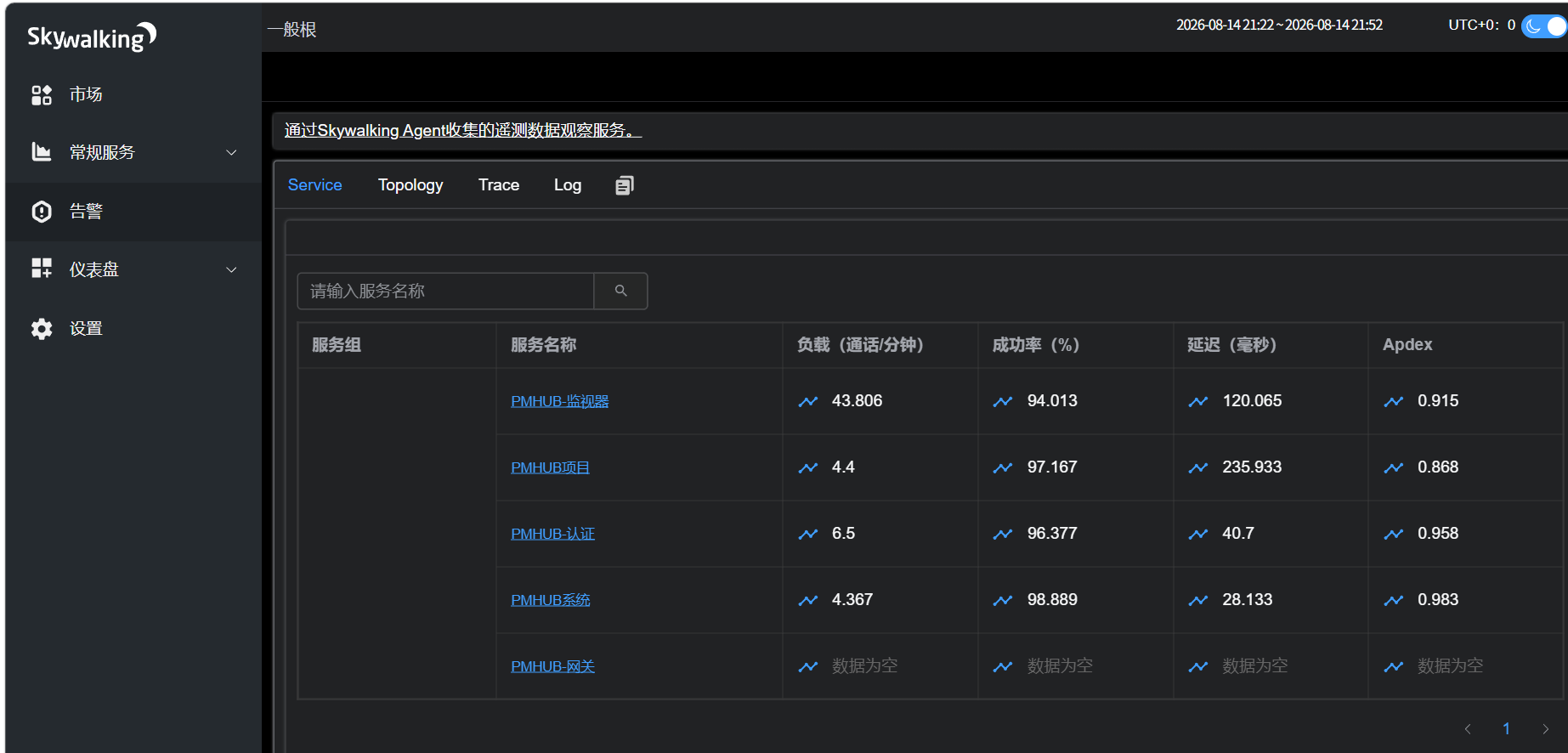Click the 请输入服务名称 search field
Screen dimensions: 1568x753
coord(445,291)
